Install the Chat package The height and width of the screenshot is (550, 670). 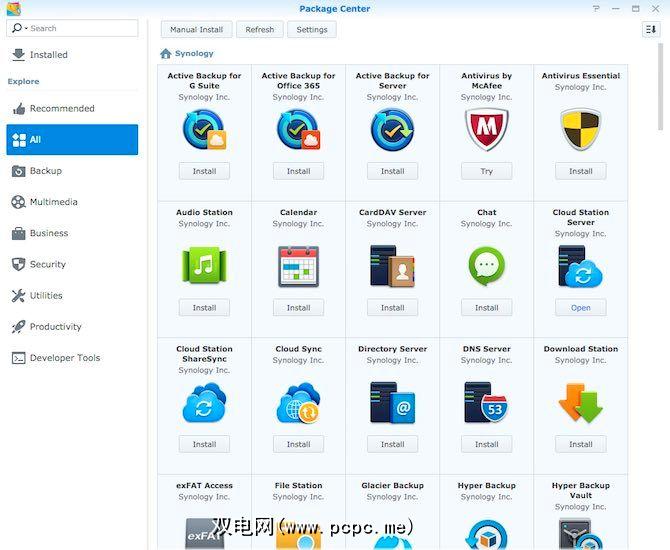point(487,308)
